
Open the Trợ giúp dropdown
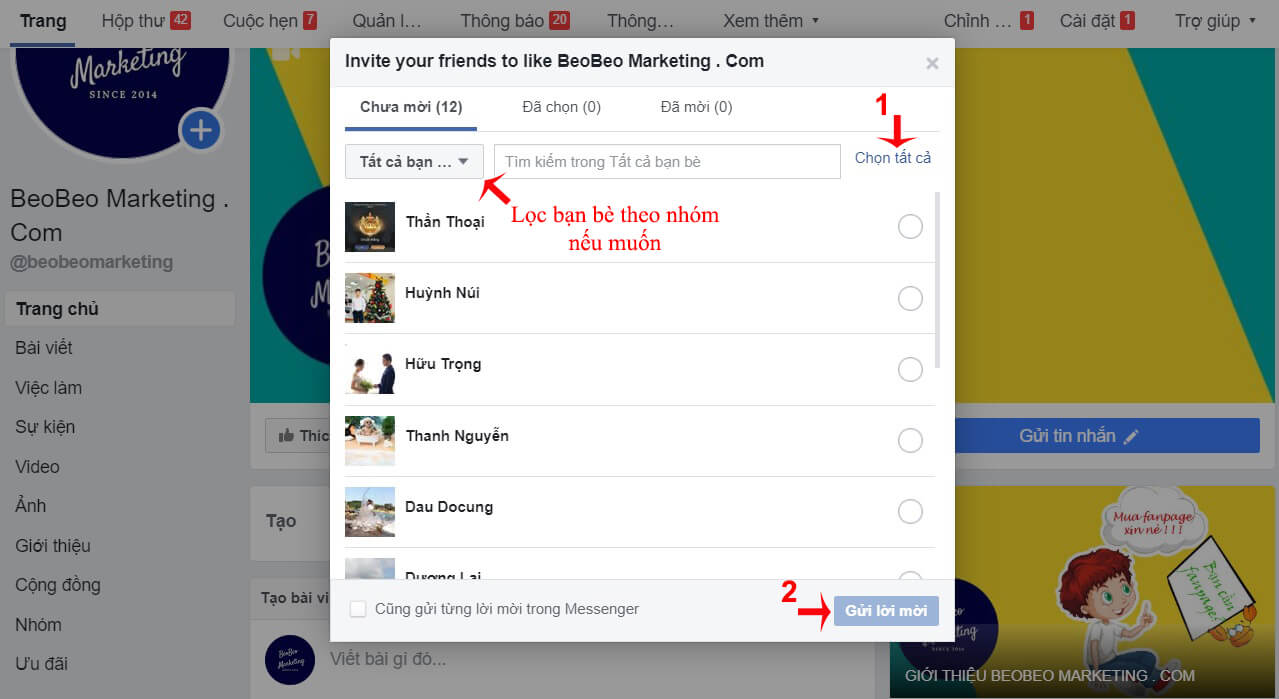(1213, 20)
